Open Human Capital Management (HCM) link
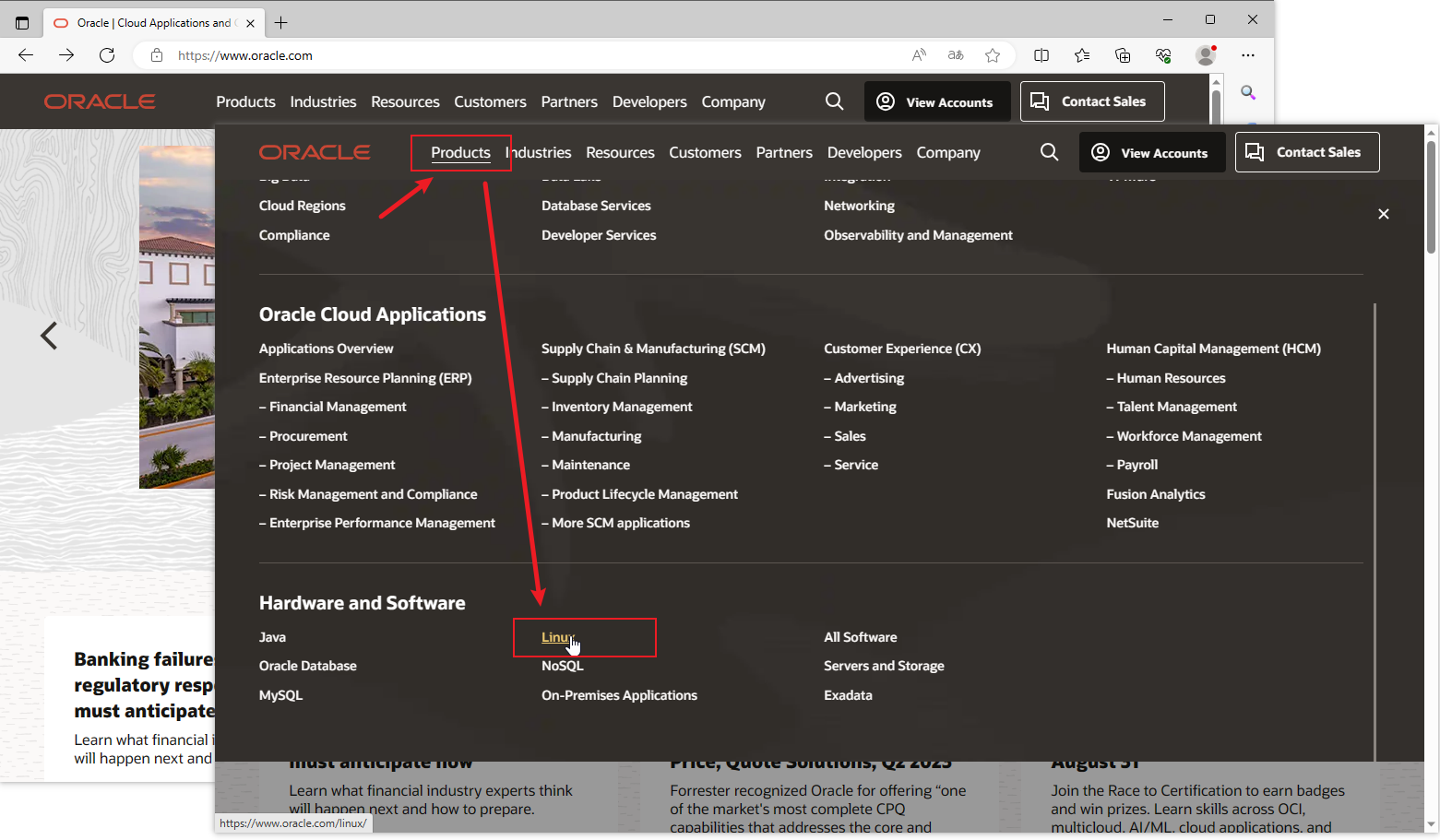 [1213, 349]
